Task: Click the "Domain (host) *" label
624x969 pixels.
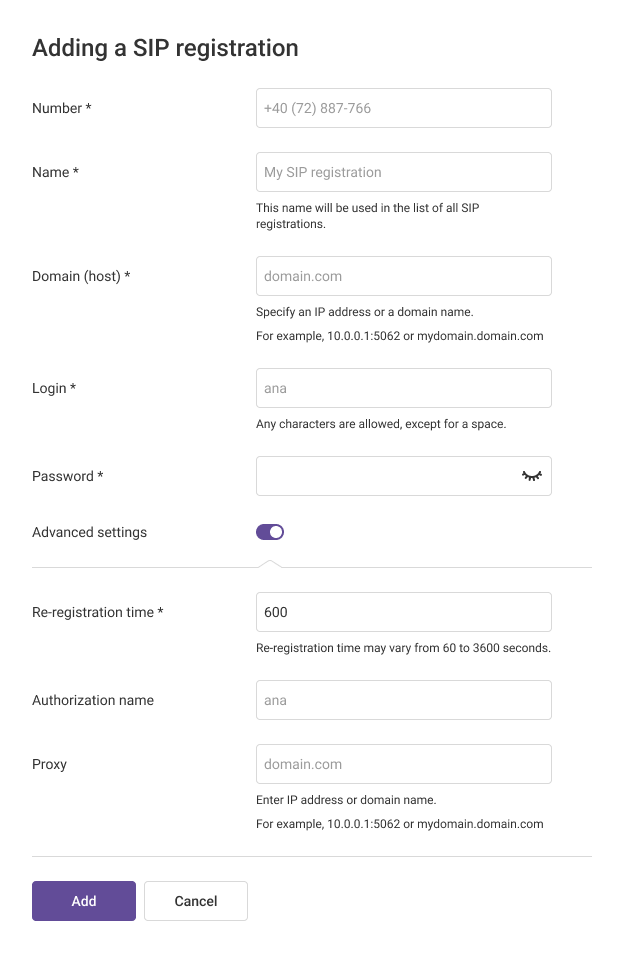Action: pos(81,276)
